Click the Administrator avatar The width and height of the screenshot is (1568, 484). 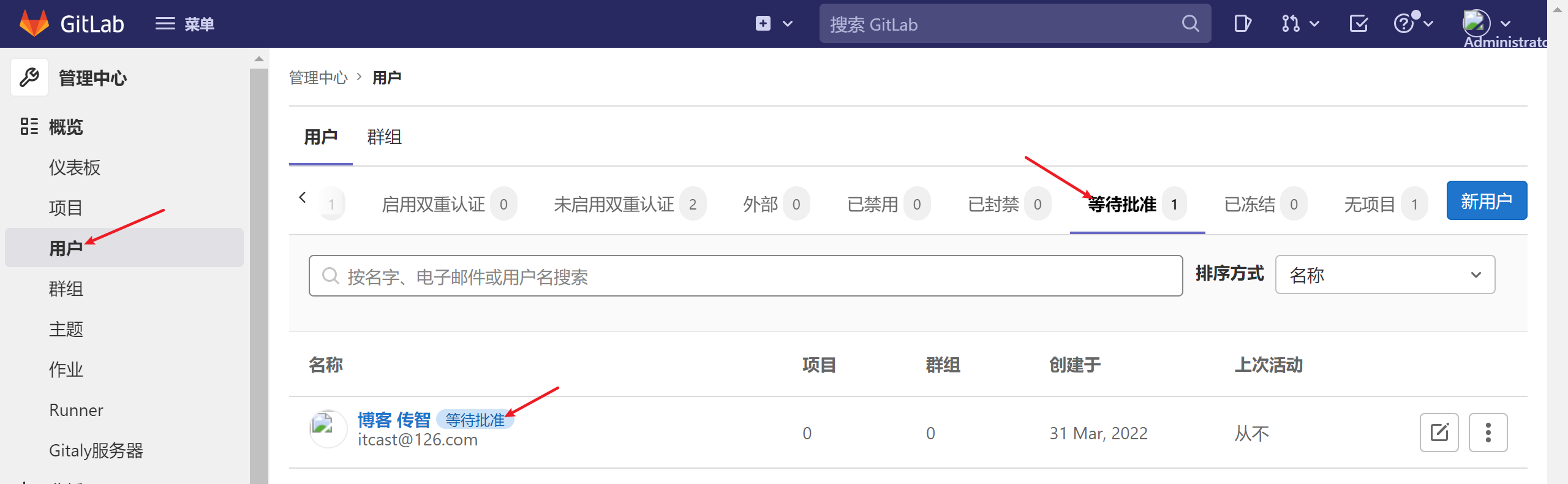pyautogui.click(x=1476, y=23)
